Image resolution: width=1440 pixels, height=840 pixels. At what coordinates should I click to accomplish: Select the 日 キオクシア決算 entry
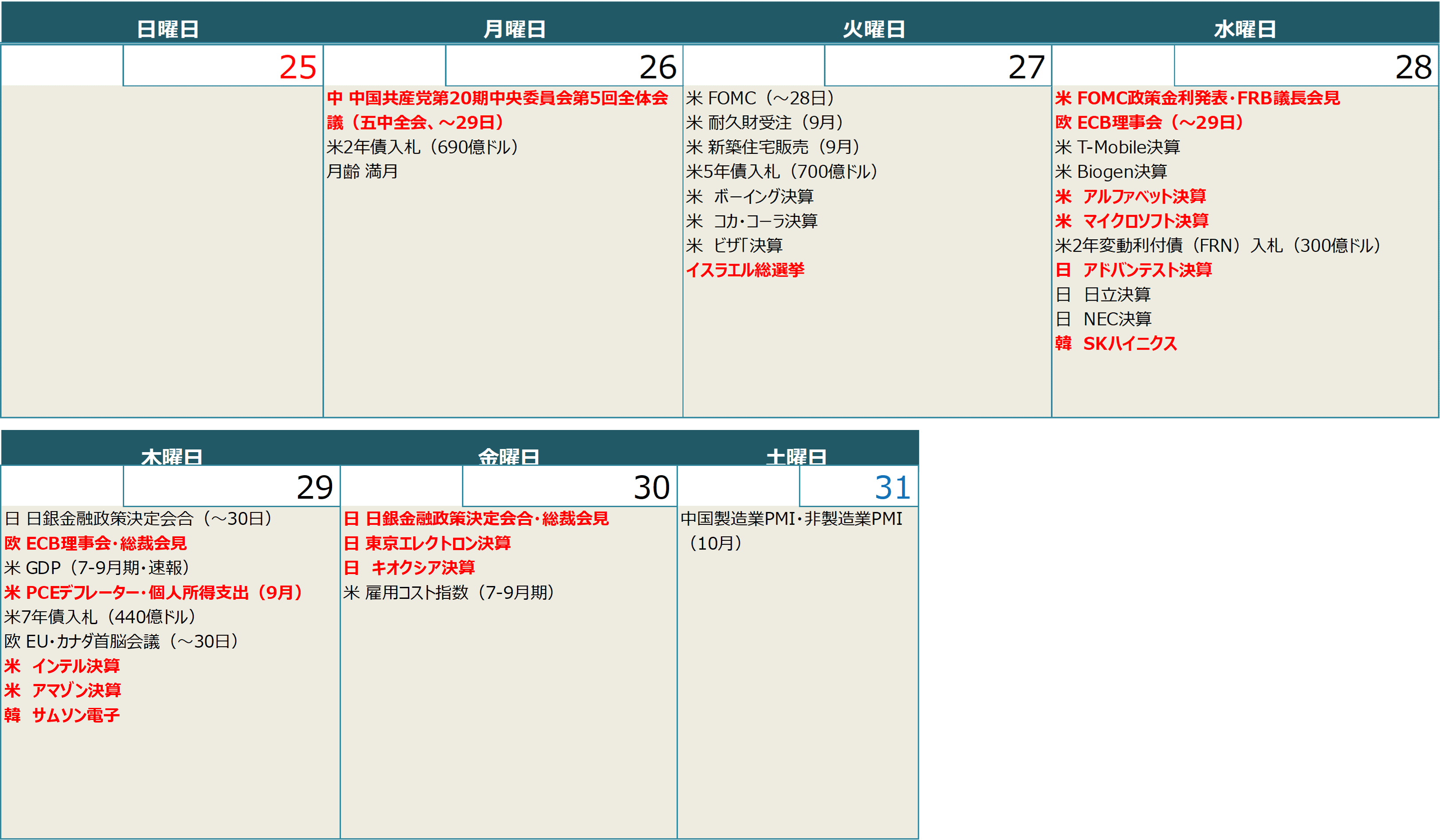pyautogui.click(x=410, y=568)
